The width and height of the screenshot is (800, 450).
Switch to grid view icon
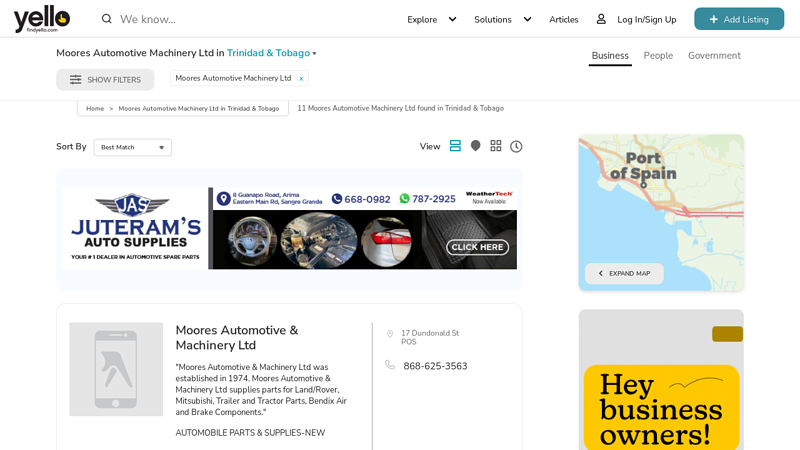tap(496, 146)
